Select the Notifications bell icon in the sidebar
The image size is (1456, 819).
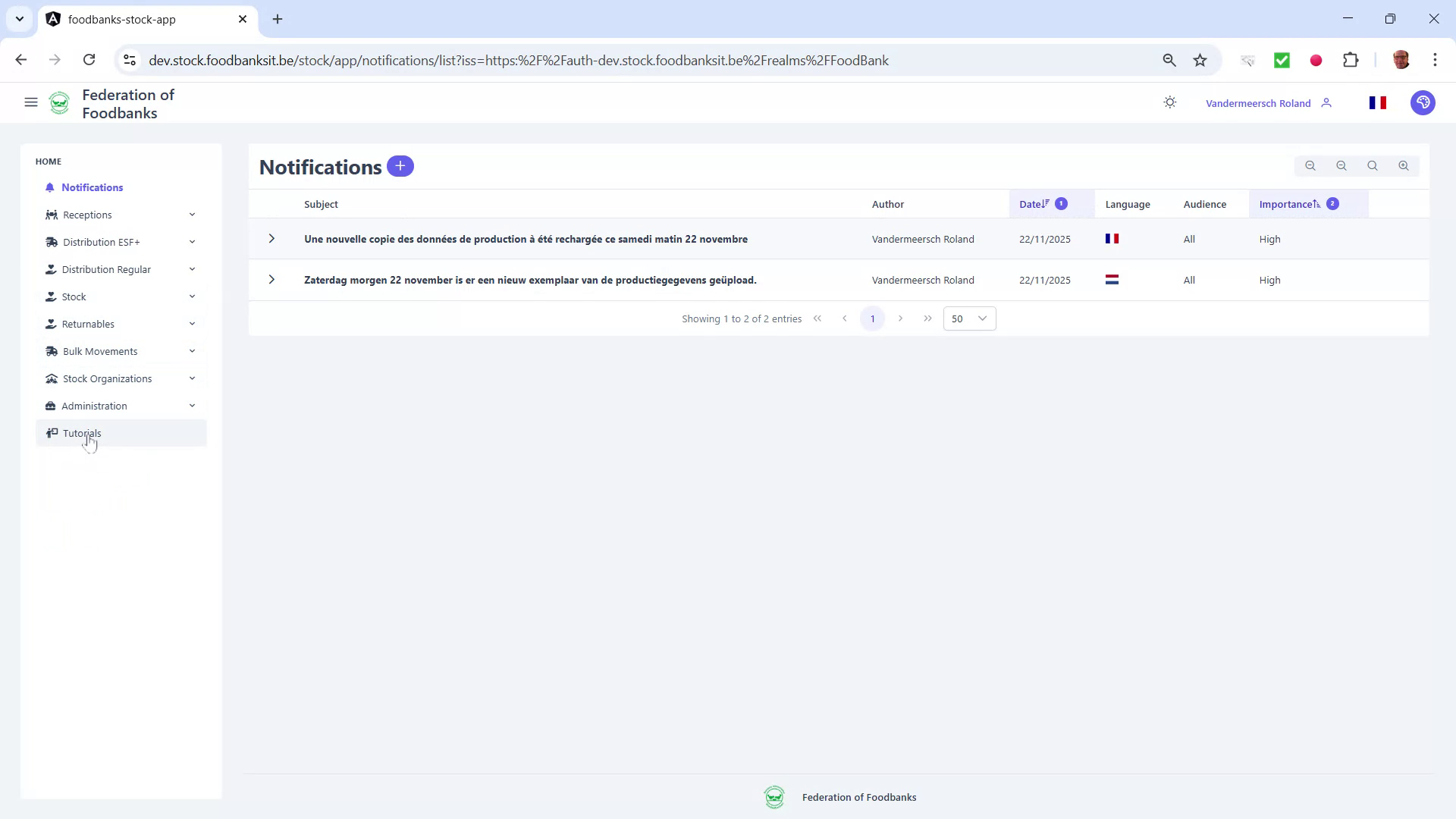click(50, 187)
